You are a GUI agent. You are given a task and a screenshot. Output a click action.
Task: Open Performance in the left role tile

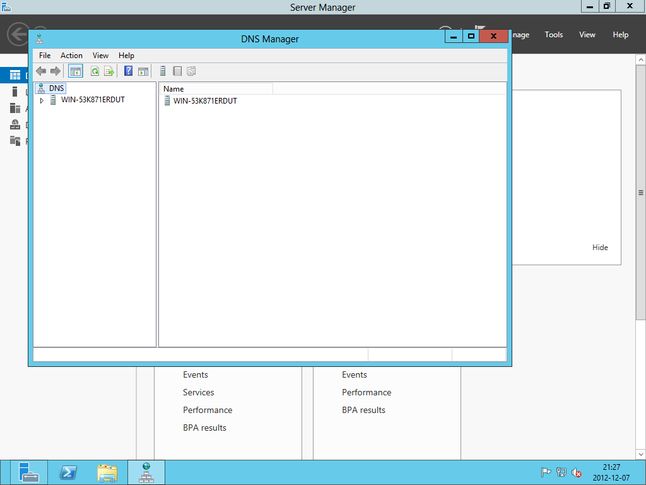pyautogui.click(x=207, y=410)
